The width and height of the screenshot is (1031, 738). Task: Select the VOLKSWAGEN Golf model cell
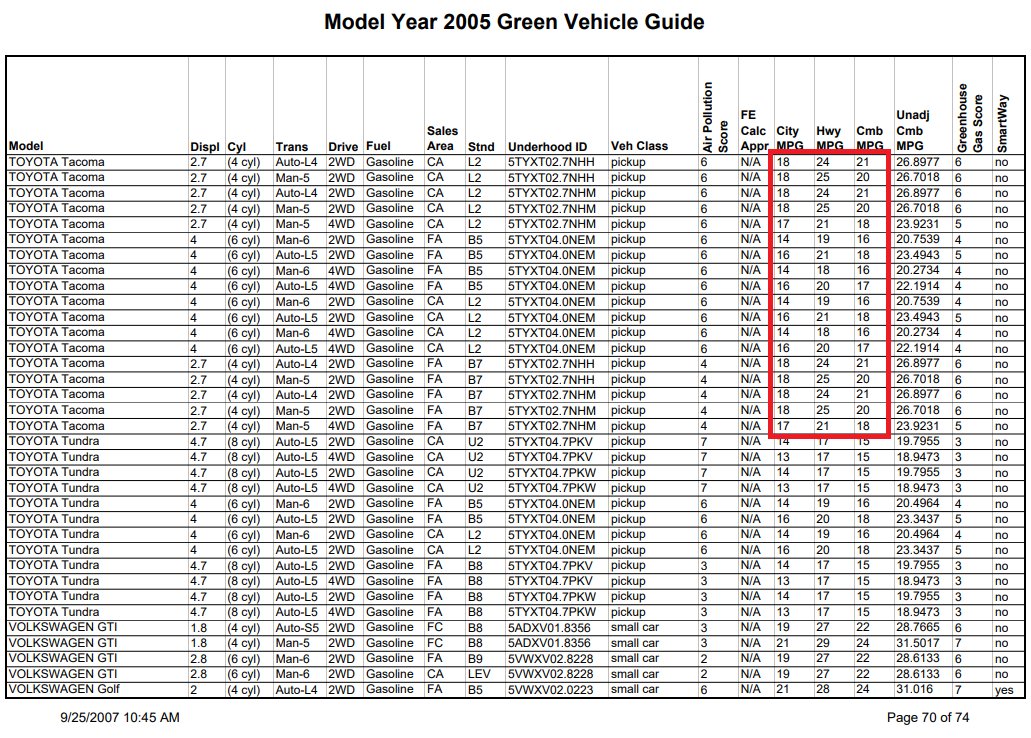[64, 689]
